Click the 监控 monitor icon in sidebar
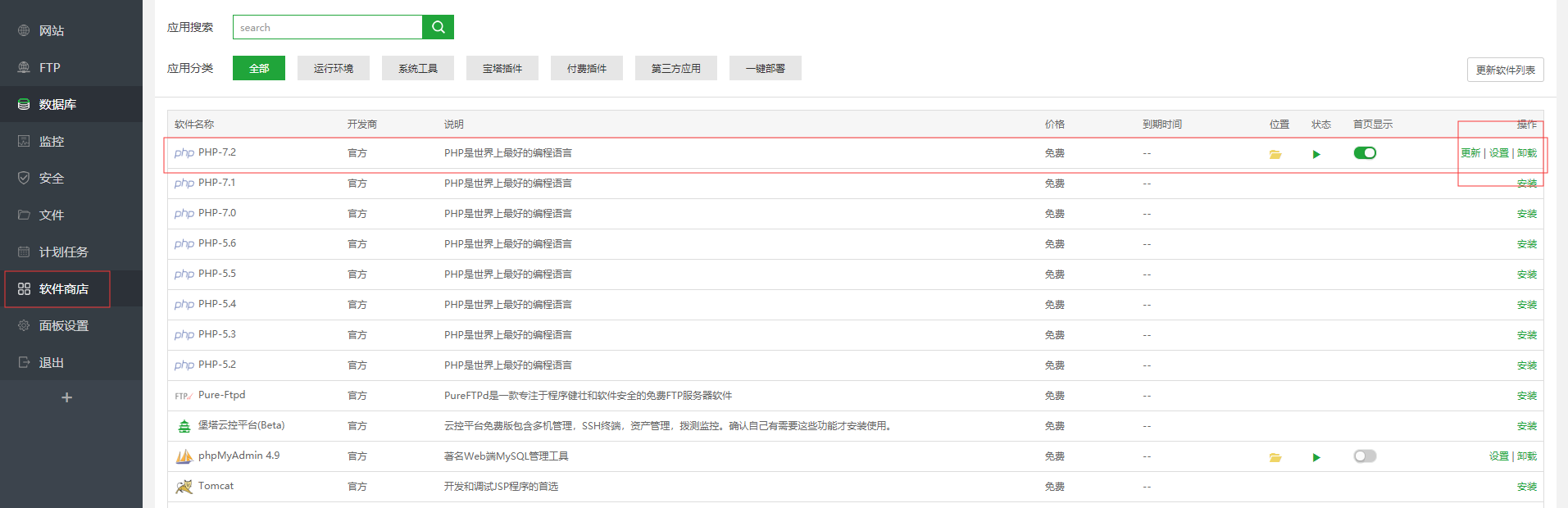The width and height of the screenshot is (1568, 508). 24,141
